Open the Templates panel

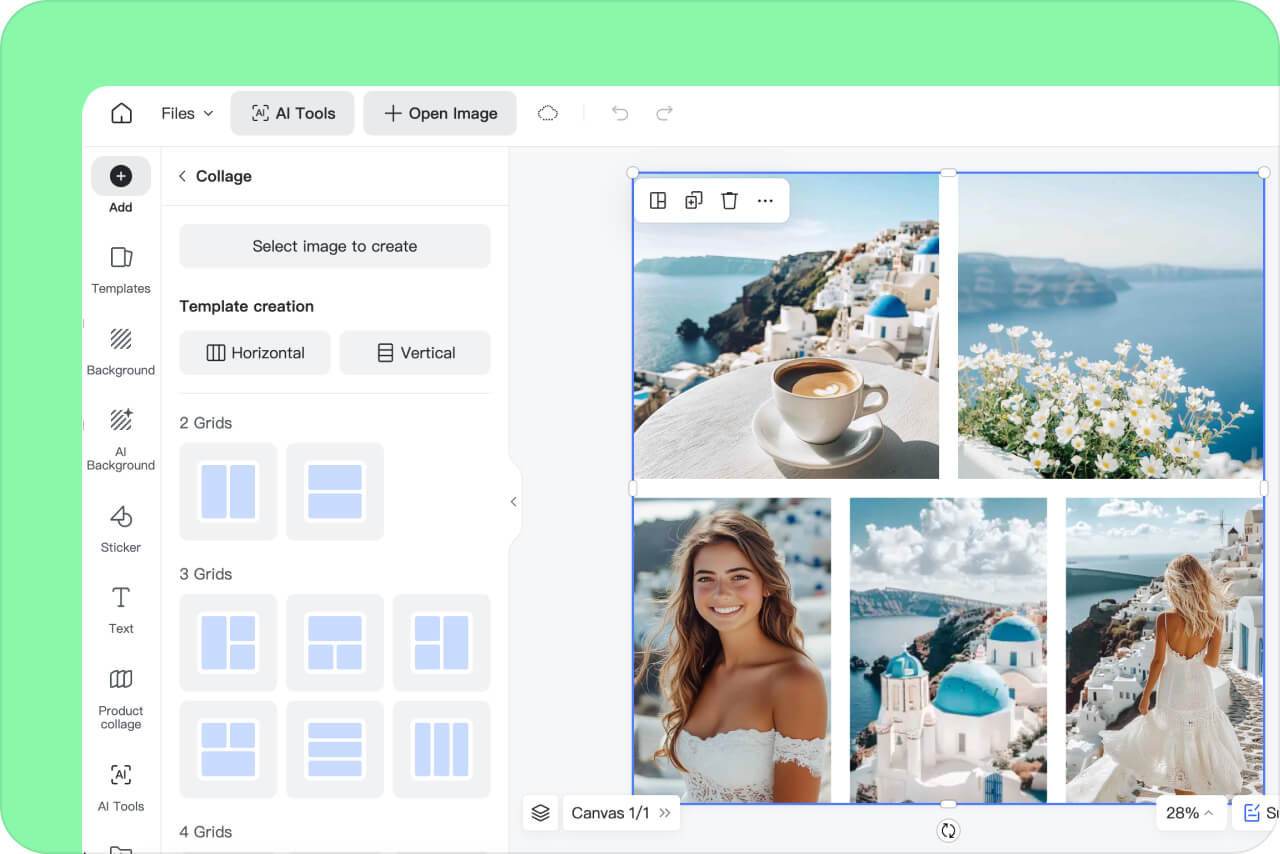(x=121, y=268)
